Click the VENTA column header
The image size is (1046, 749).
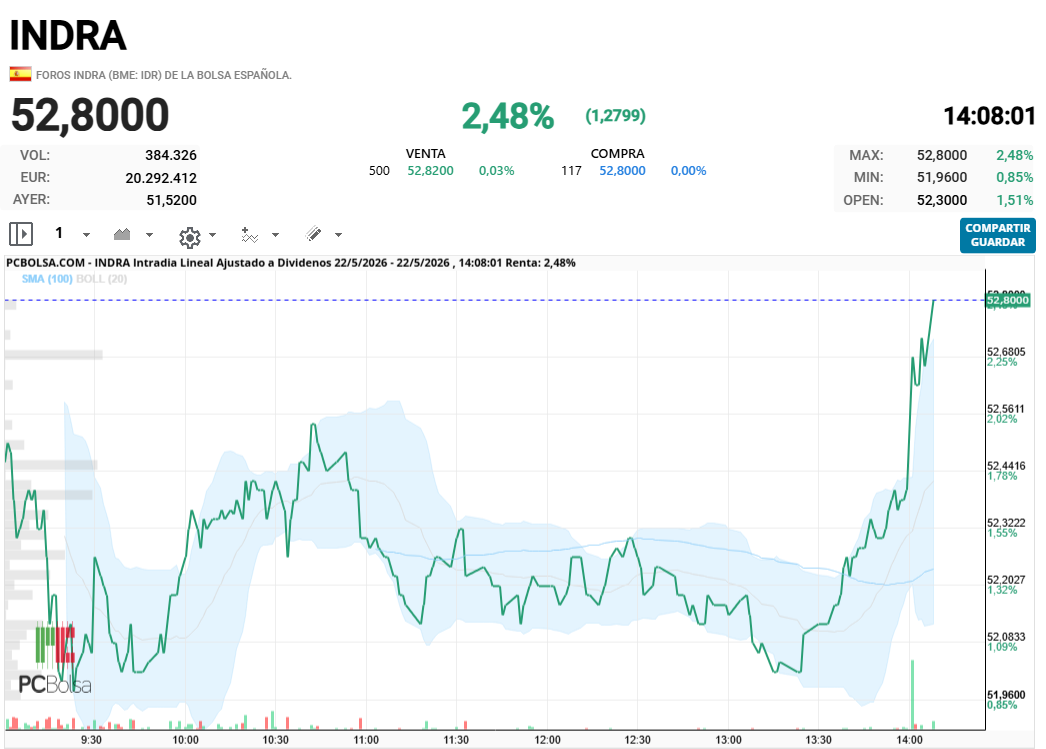coord(426,153)
